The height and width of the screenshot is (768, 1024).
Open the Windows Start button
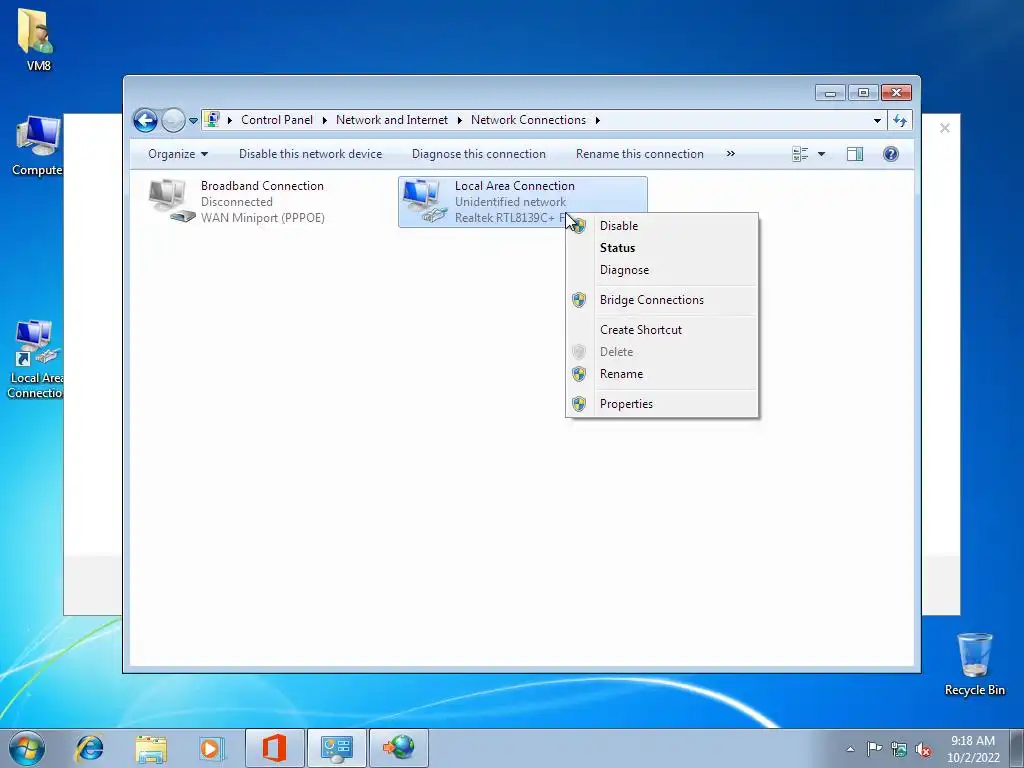pos(27,748)
